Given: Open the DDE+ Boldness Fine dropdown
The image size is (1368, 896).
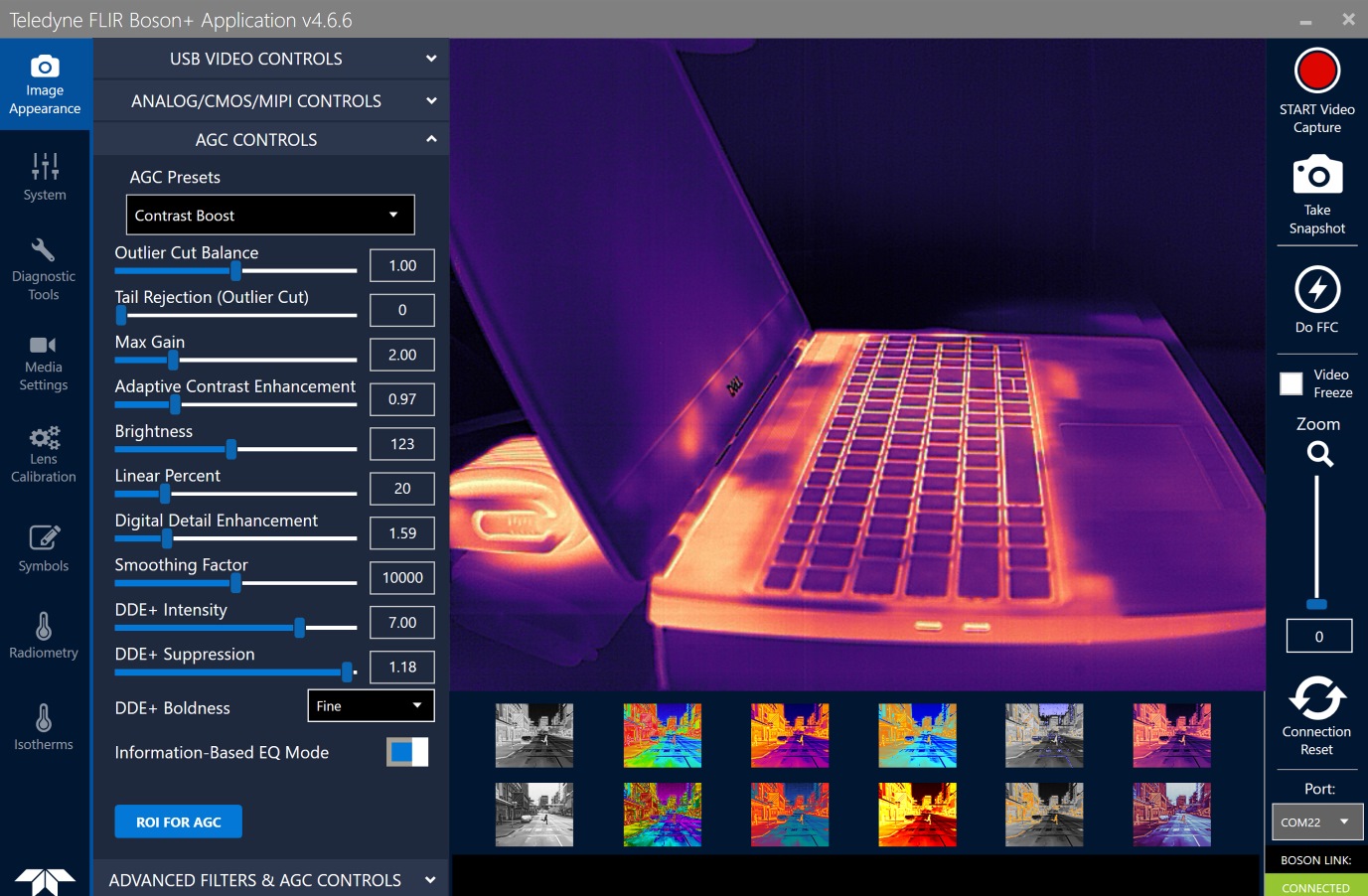Looking at the screenshot, I should tap(371, 705).
